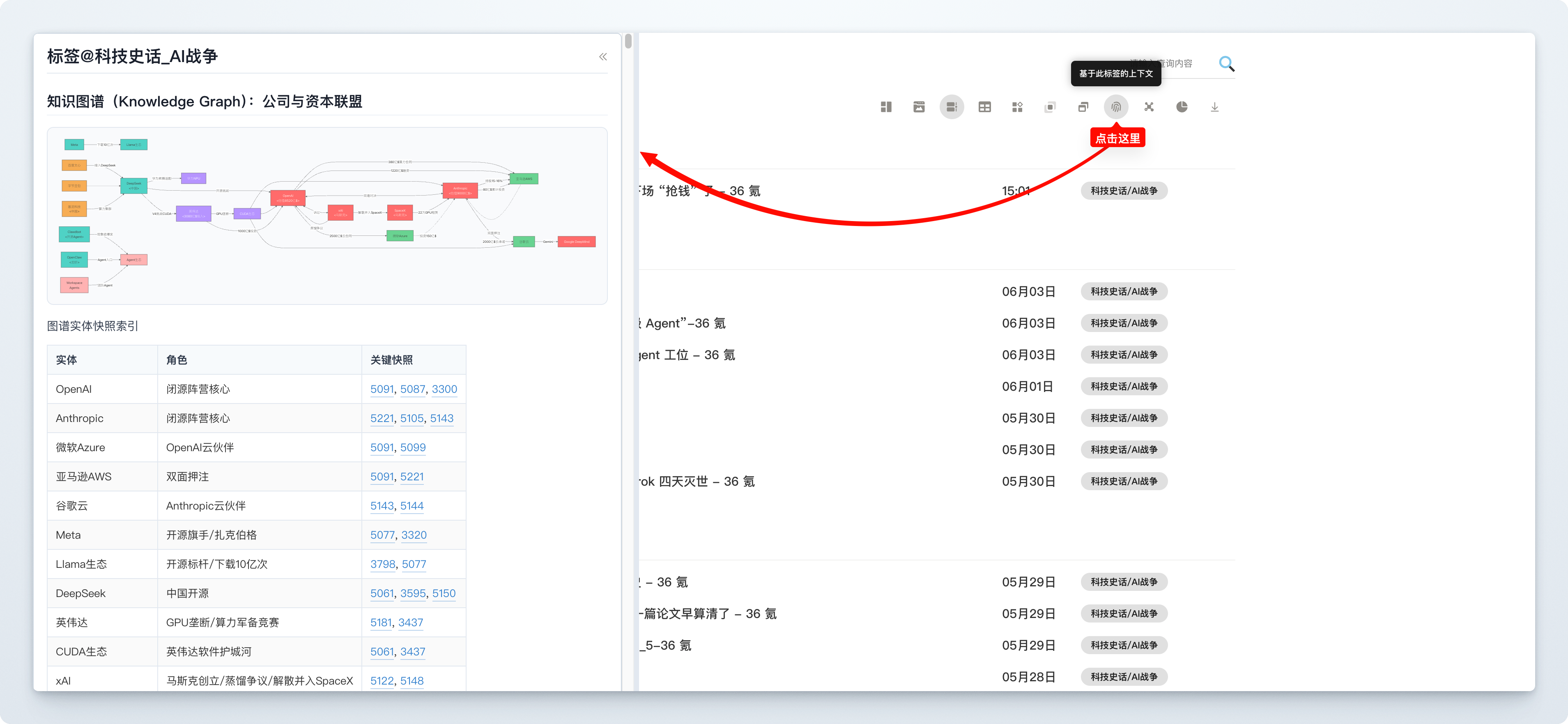This screenshot has height=724, width=1568.
Task: Open the knowledge graph diagram image
Action: coord(327,216)
